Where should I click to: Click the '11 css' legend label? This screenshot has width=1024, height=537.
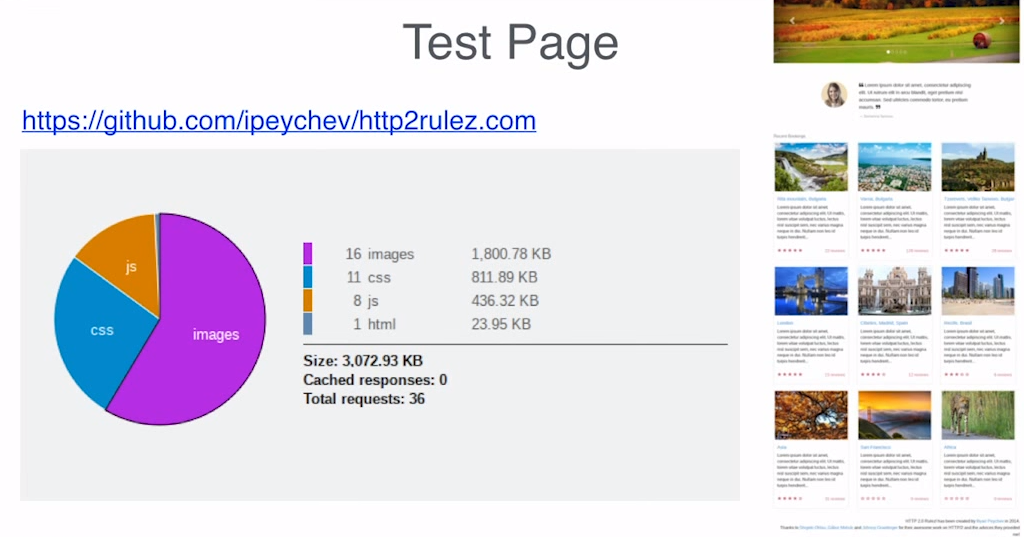368,278
